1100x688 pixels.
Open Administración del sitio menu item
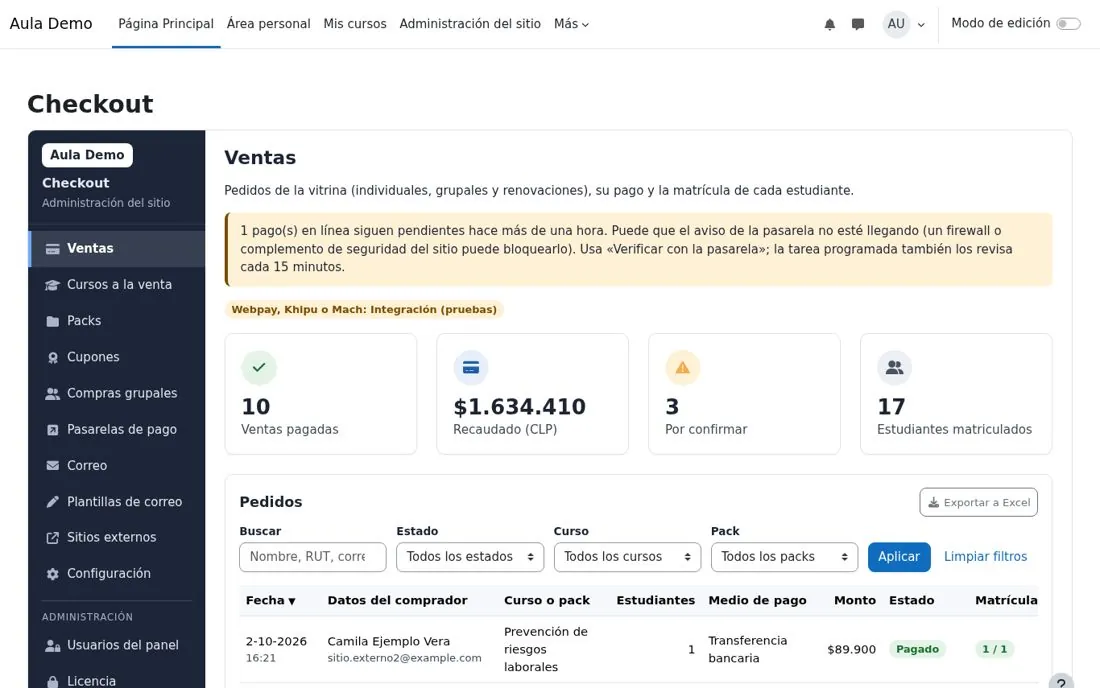click(x=470, y=24)
